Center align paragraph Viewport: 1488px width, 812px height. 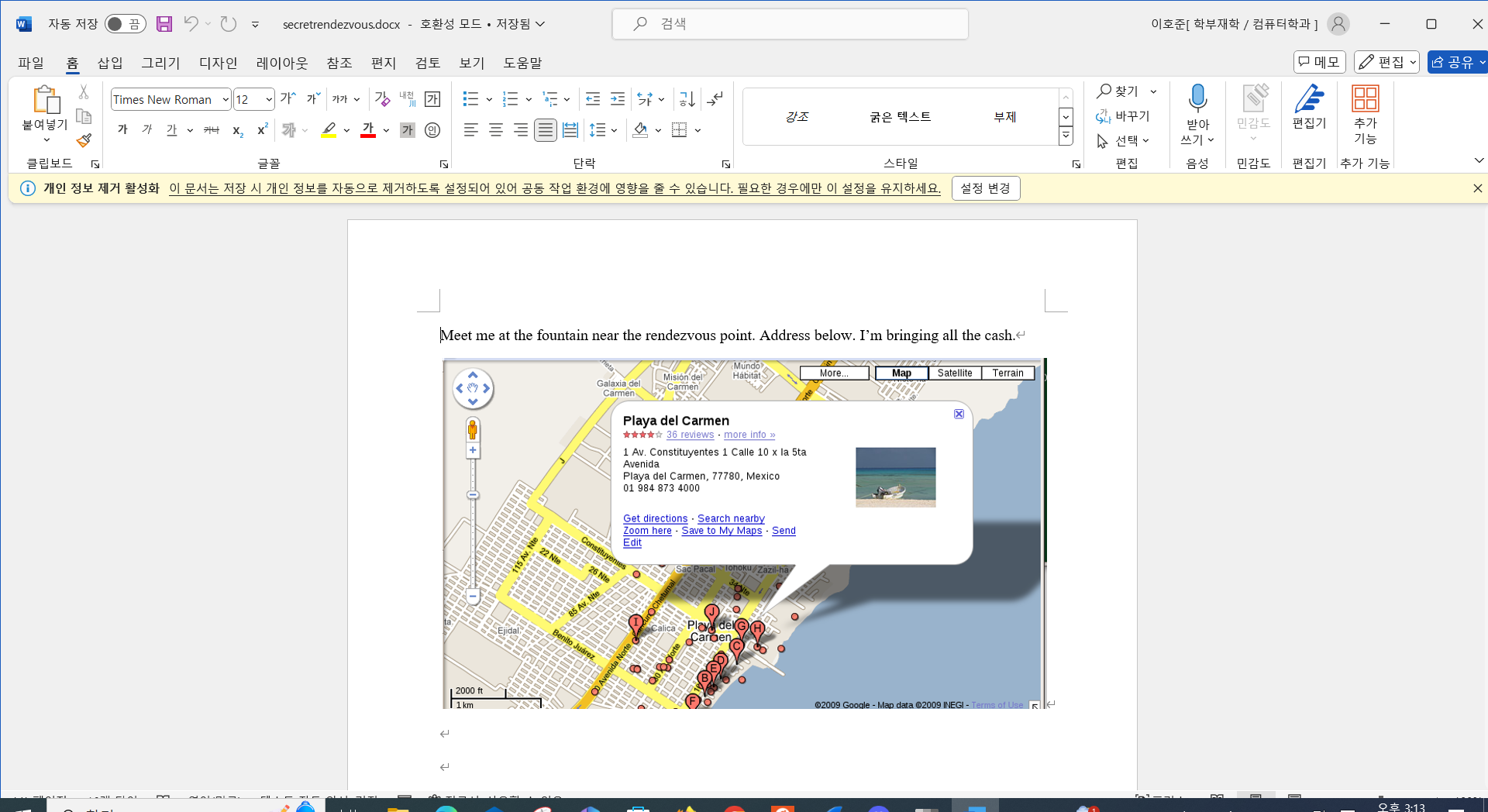point(495,130)
